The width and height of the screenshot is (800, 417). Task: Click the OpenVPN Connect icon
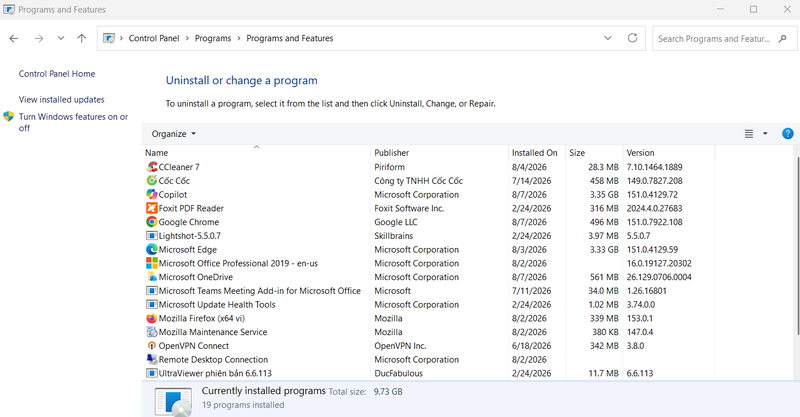click(x=152, y=346)
